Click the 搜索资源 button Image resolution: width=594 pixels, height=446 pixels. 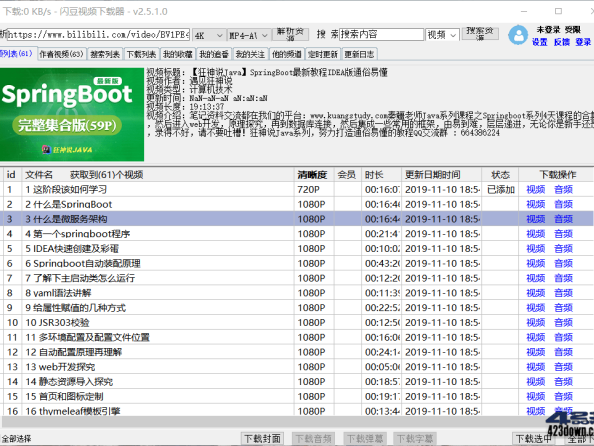pyautogui.click(x=480, y=33)
